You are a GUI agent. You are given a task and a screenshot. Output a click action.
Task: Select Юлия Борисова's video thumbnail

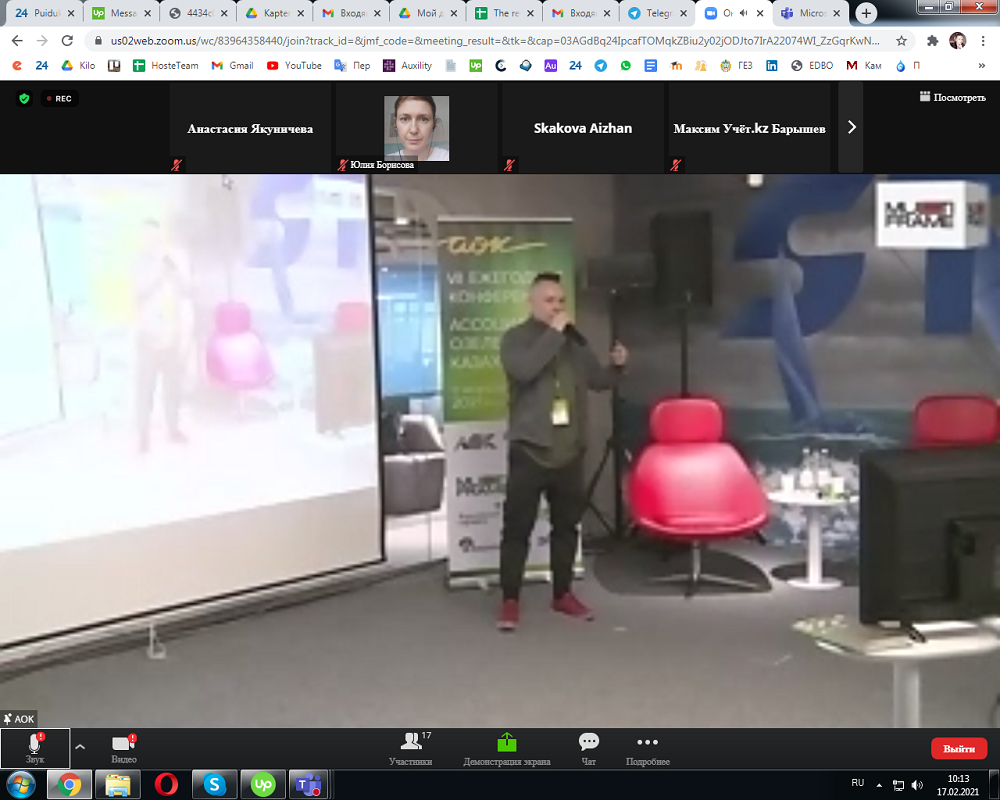click(x=416, y=128)
